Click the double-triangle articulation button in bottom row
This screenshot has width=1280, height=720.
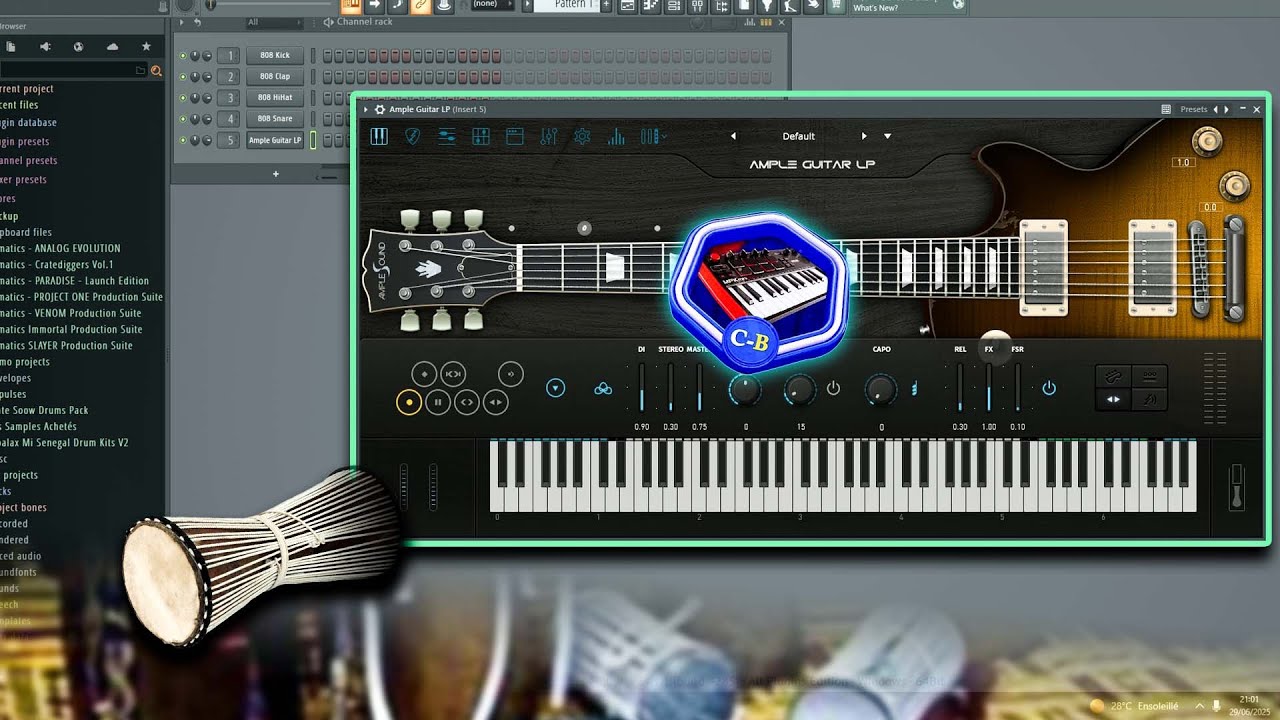click(x=495, y=402)
